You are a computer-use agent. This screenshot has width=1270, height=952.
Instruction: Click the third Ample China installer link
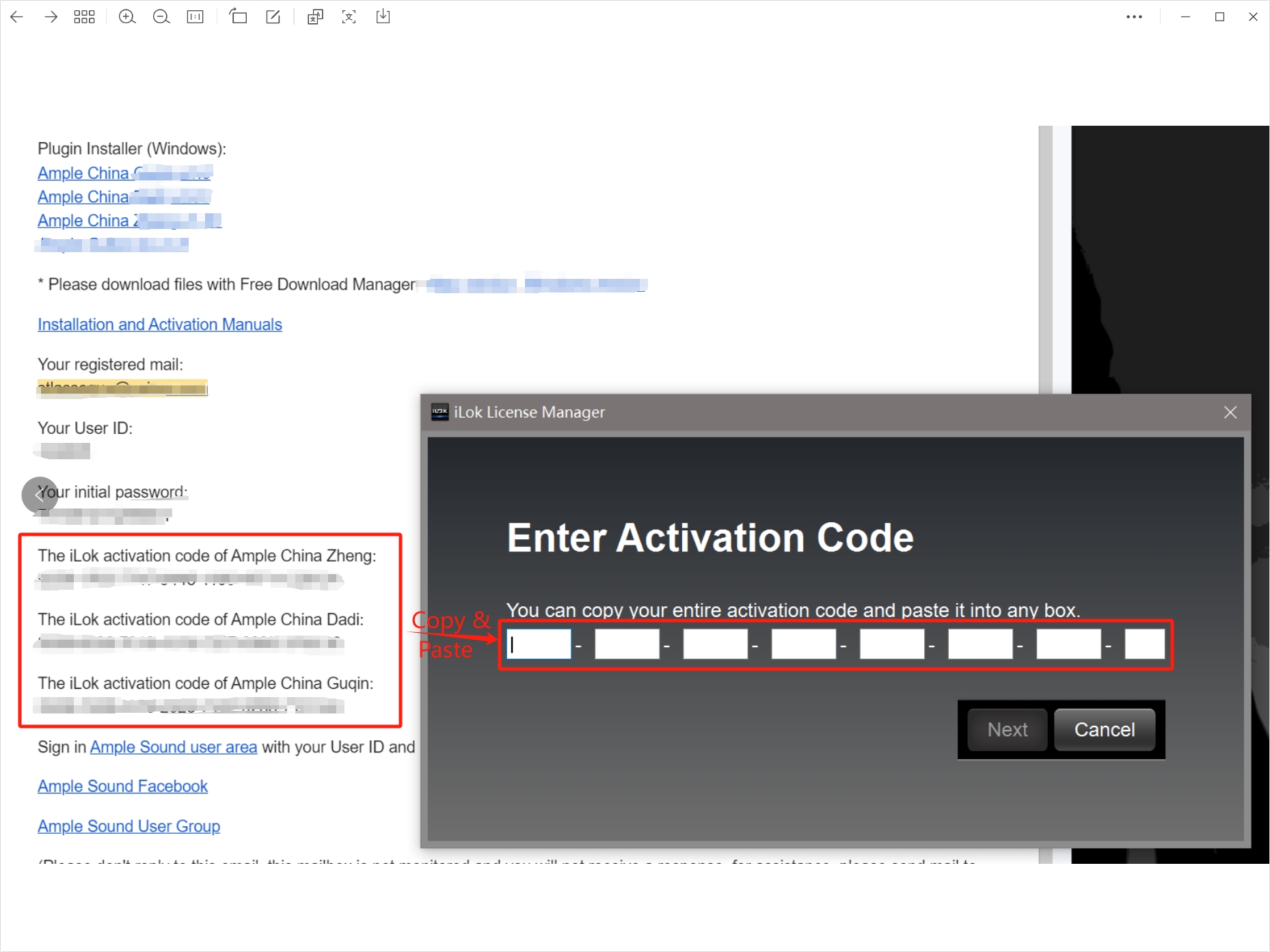pyautogui.click(x=130, y=221)
